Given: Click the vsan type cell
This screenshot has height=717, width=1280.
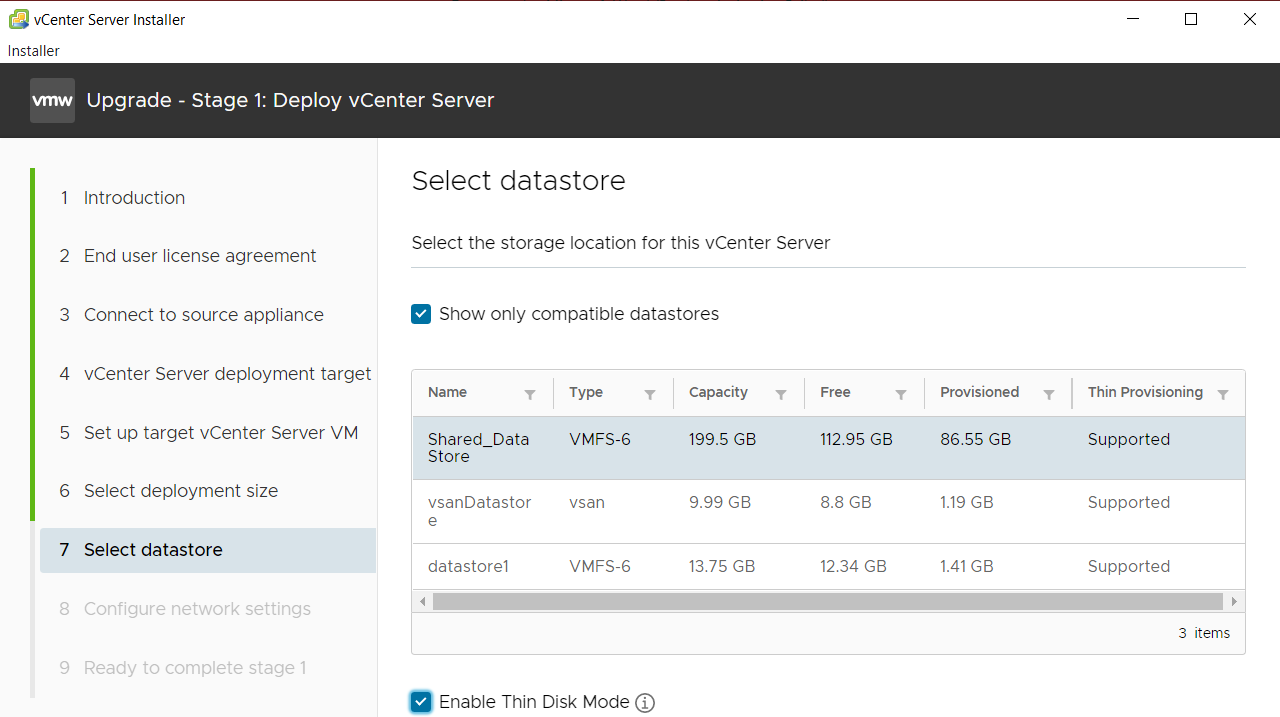Looking at the screenshot, I should [587, 502].
